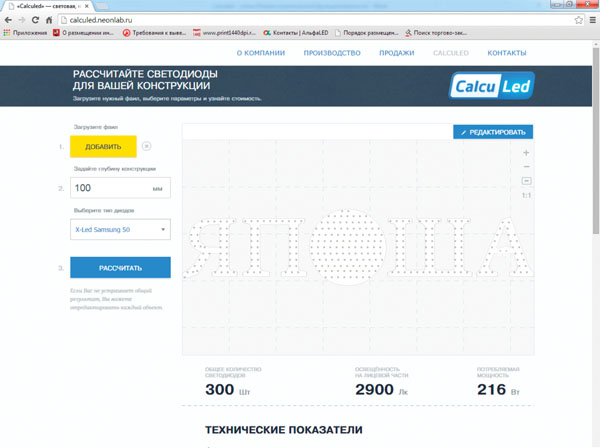This screenshot has width=600, height=448.
Task: Open Chrome menu hamburger icon
Action: tap(593, 20)
